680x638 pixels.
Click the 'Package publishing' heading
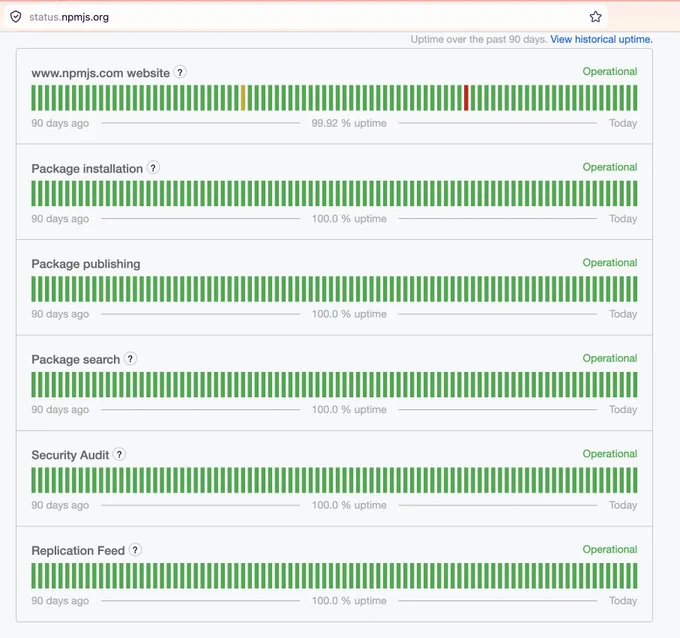click(x=86, y=264)
